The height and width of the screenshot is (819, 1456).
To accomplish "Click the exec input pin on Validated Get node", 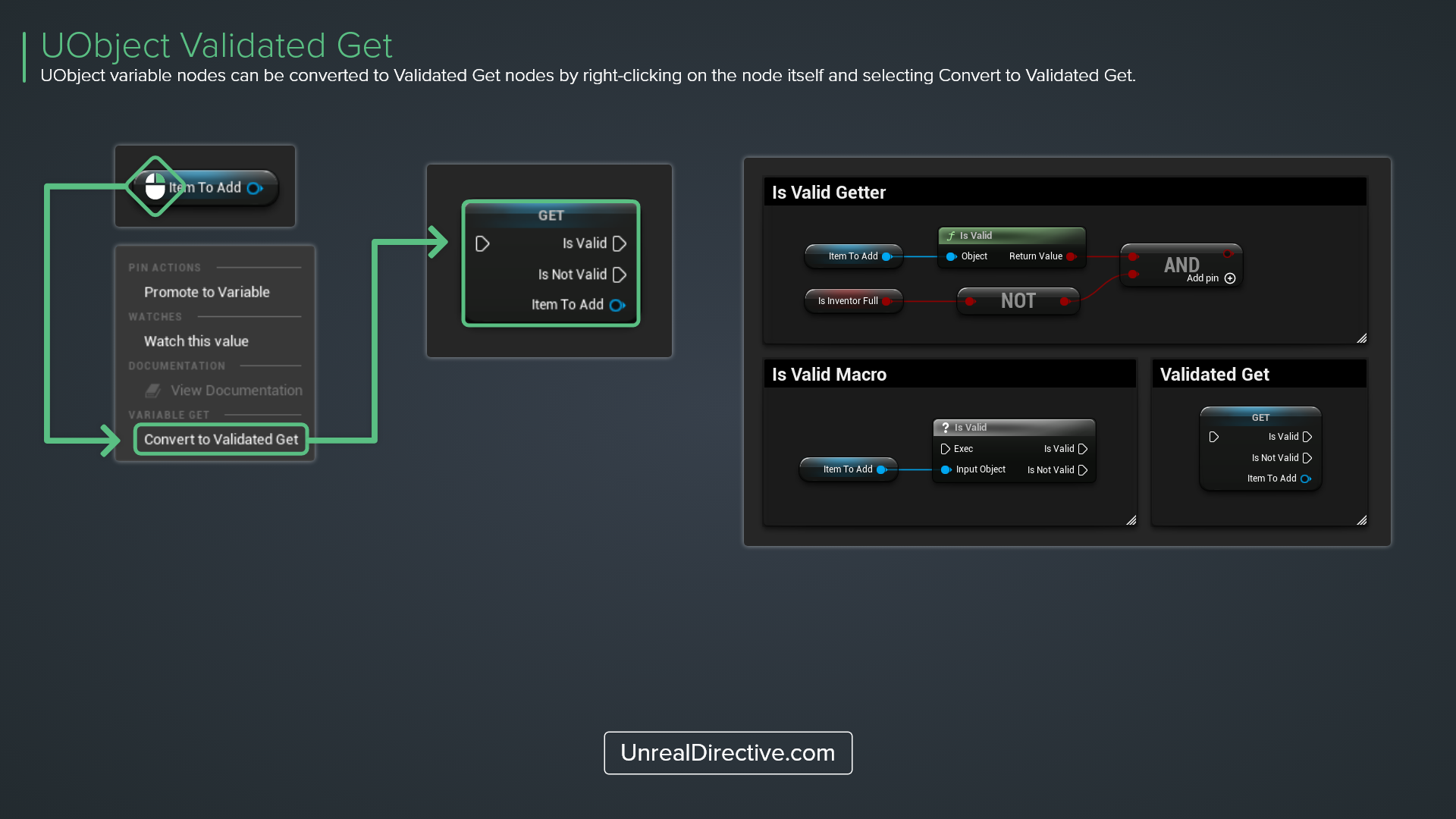I will pos(1213,436).
